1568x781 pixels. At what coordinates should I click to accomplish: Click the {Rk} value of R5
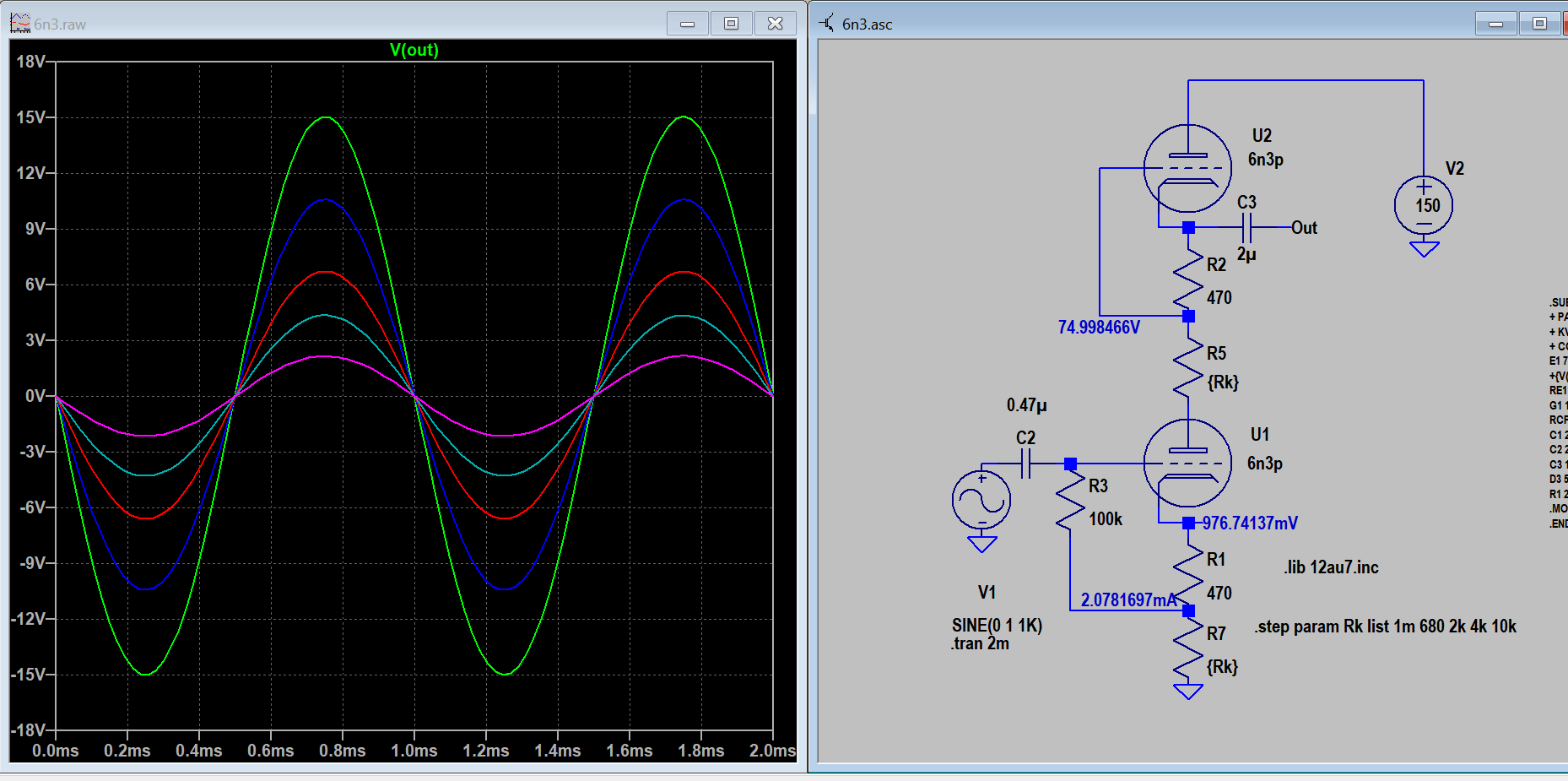(1223, 382)
